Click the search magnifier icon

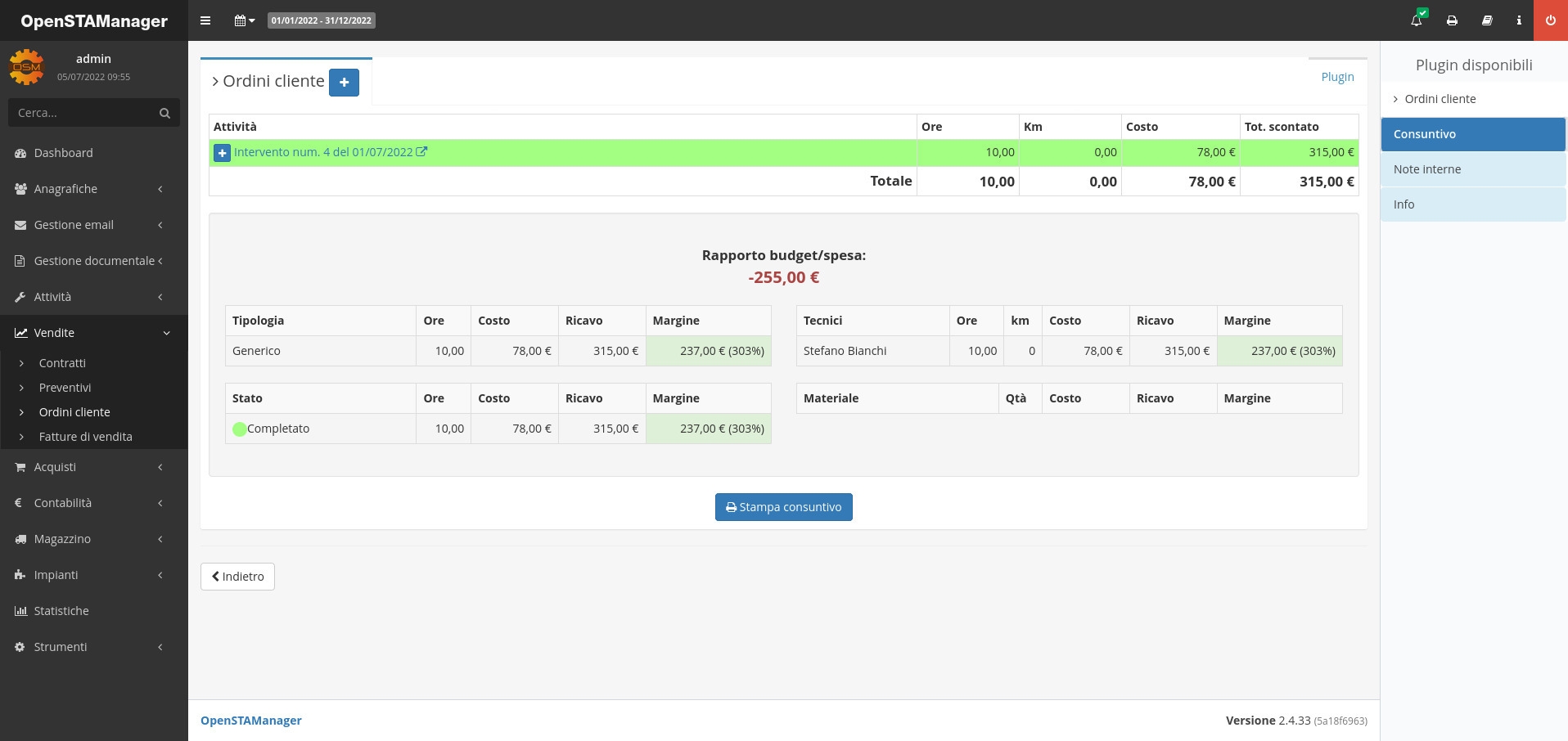pos(164,113)
